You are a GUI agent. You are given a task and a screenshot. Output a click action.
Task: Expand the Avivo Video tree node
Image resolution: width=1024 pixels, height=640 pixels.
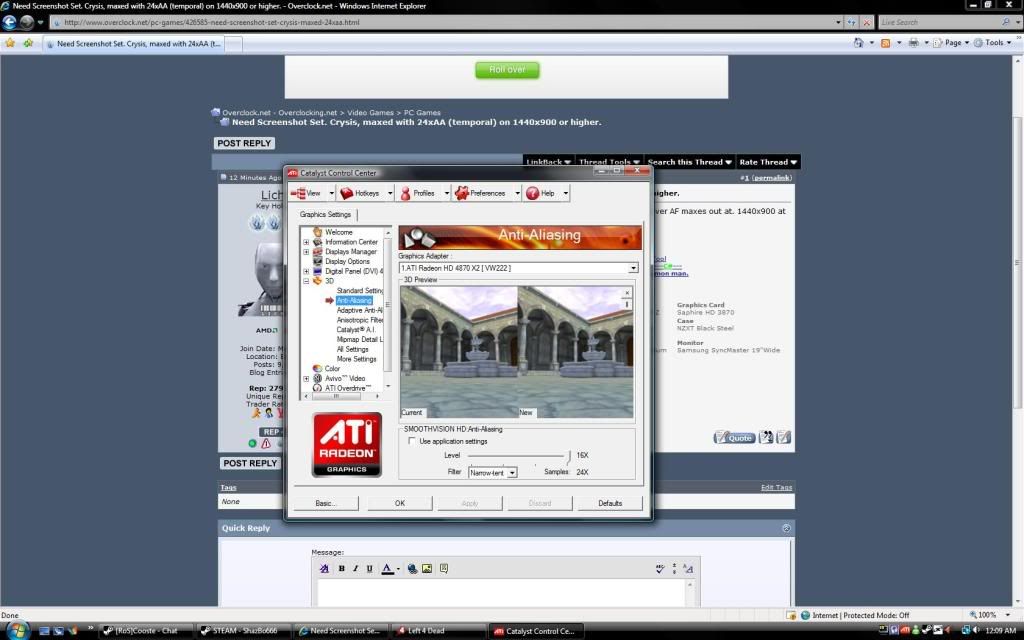coord(306,379)
